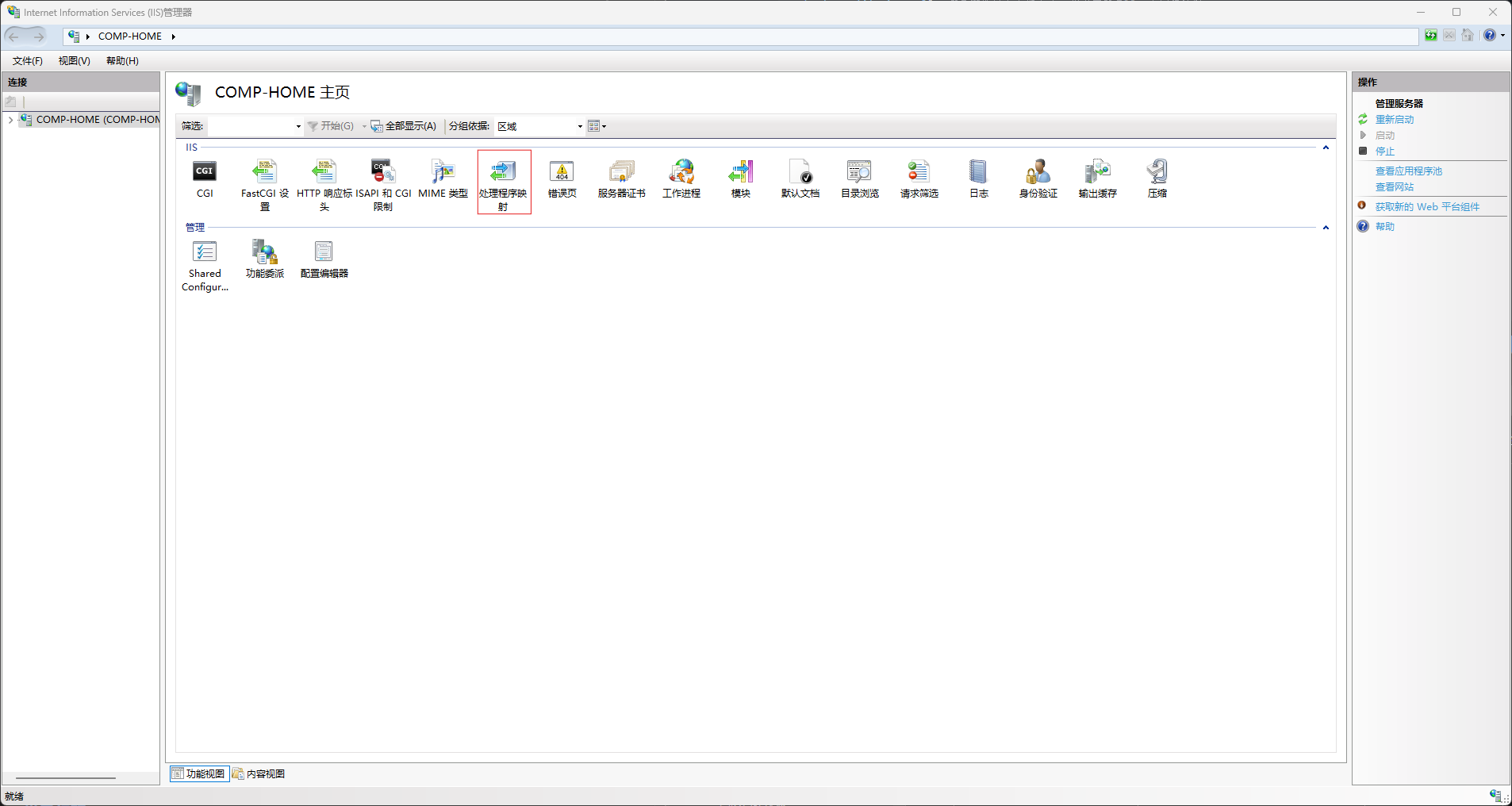Open 服务器证书 server certificates

point(621,172)
